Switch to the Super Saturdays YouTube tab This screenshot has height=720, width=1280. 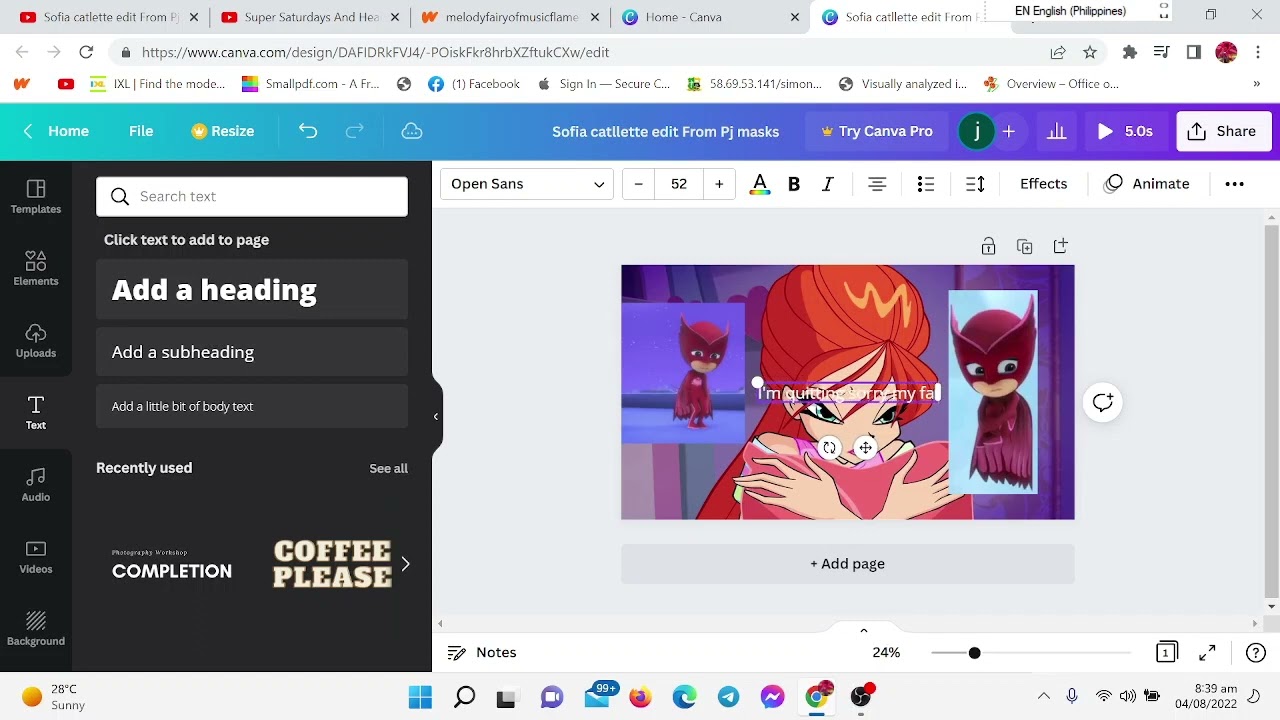312,17
